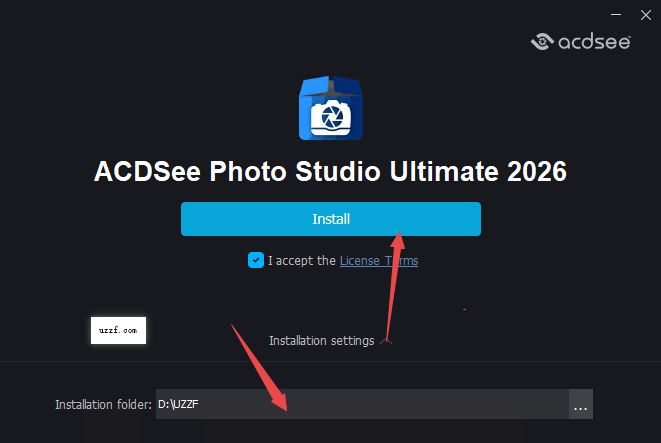
Task: Click the ACDSee Photo Studio Ultimate 2026 heading
Action: 330,171
